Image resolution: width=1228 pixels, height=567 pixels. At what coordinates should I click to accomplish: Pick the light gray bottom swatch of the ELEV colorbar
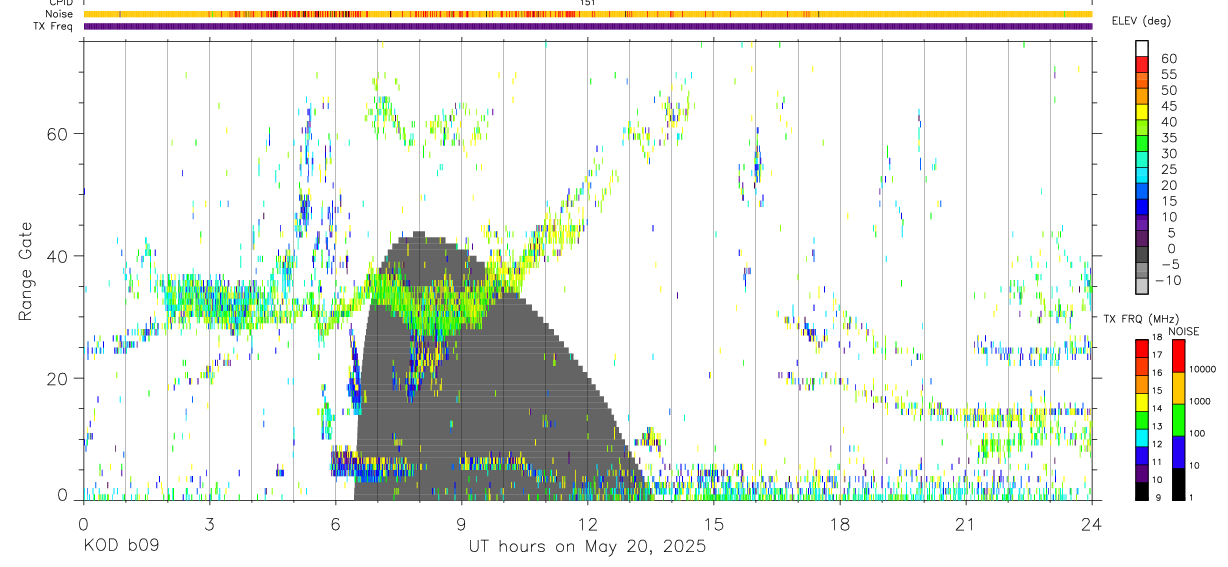pyautogui.click(x=1142, y=287)
